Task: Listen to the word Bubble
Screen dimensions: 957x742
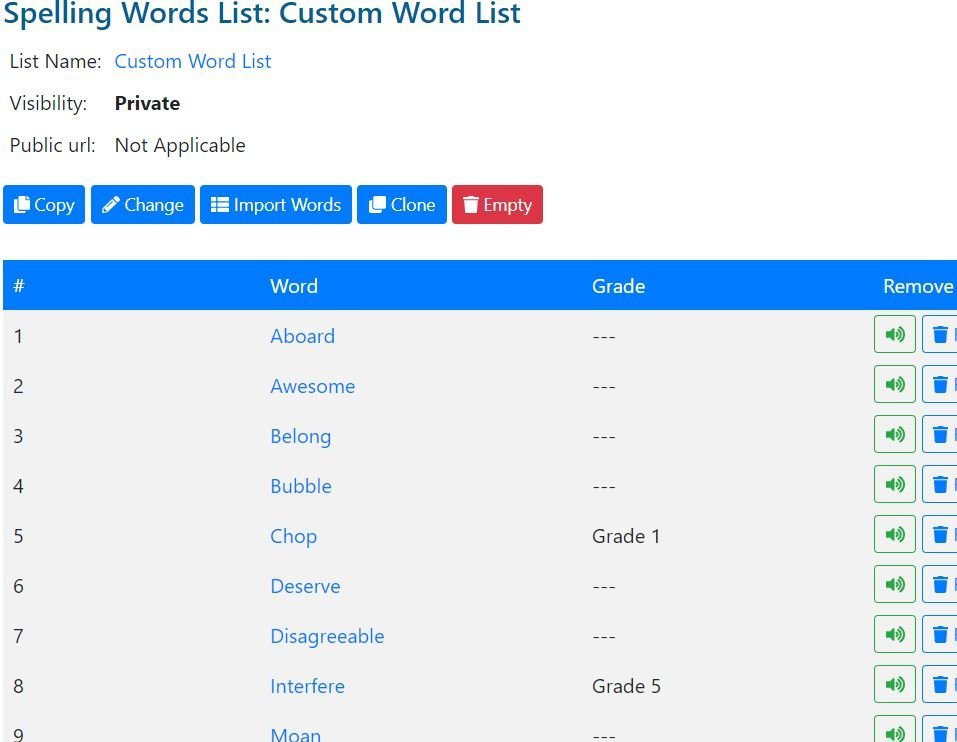Action: pyautogui.click(x=894, y=484)
